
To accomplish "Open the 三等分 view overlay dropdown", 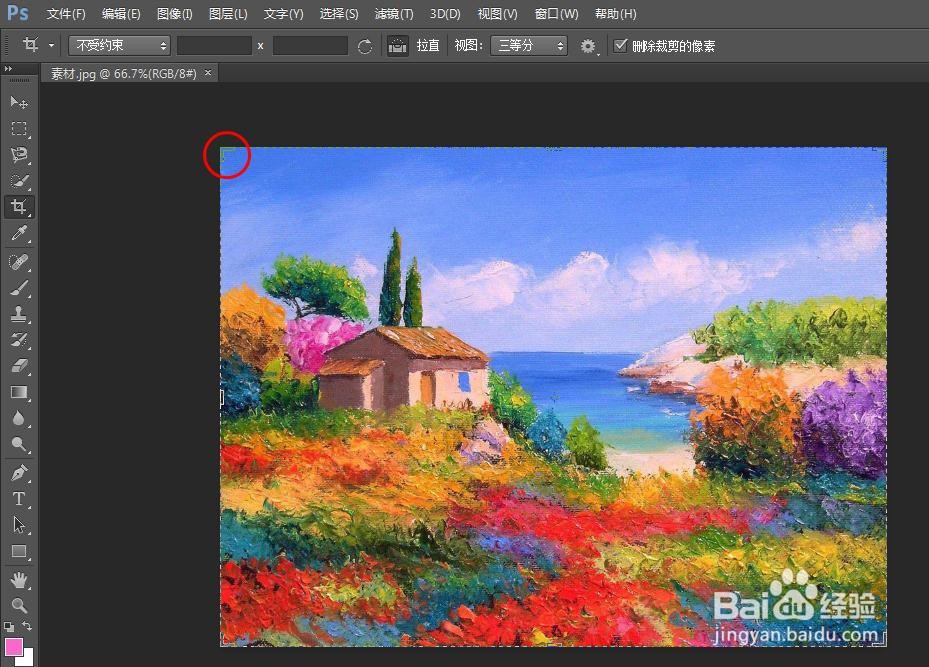I will [528, 46].
